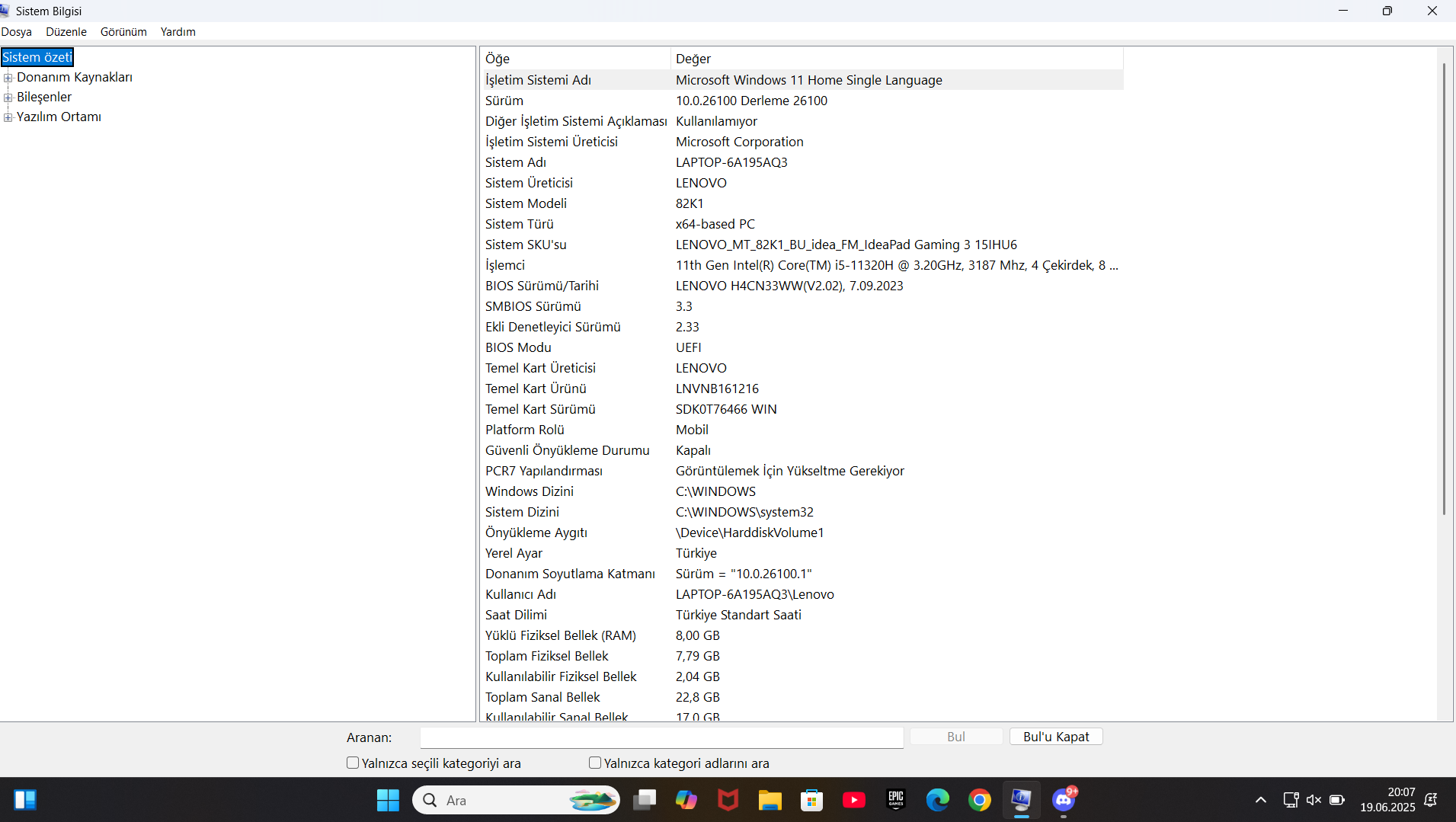Open McAfee from the taskbar
The width and height of the screenshot is (1456, 822).
728,800
